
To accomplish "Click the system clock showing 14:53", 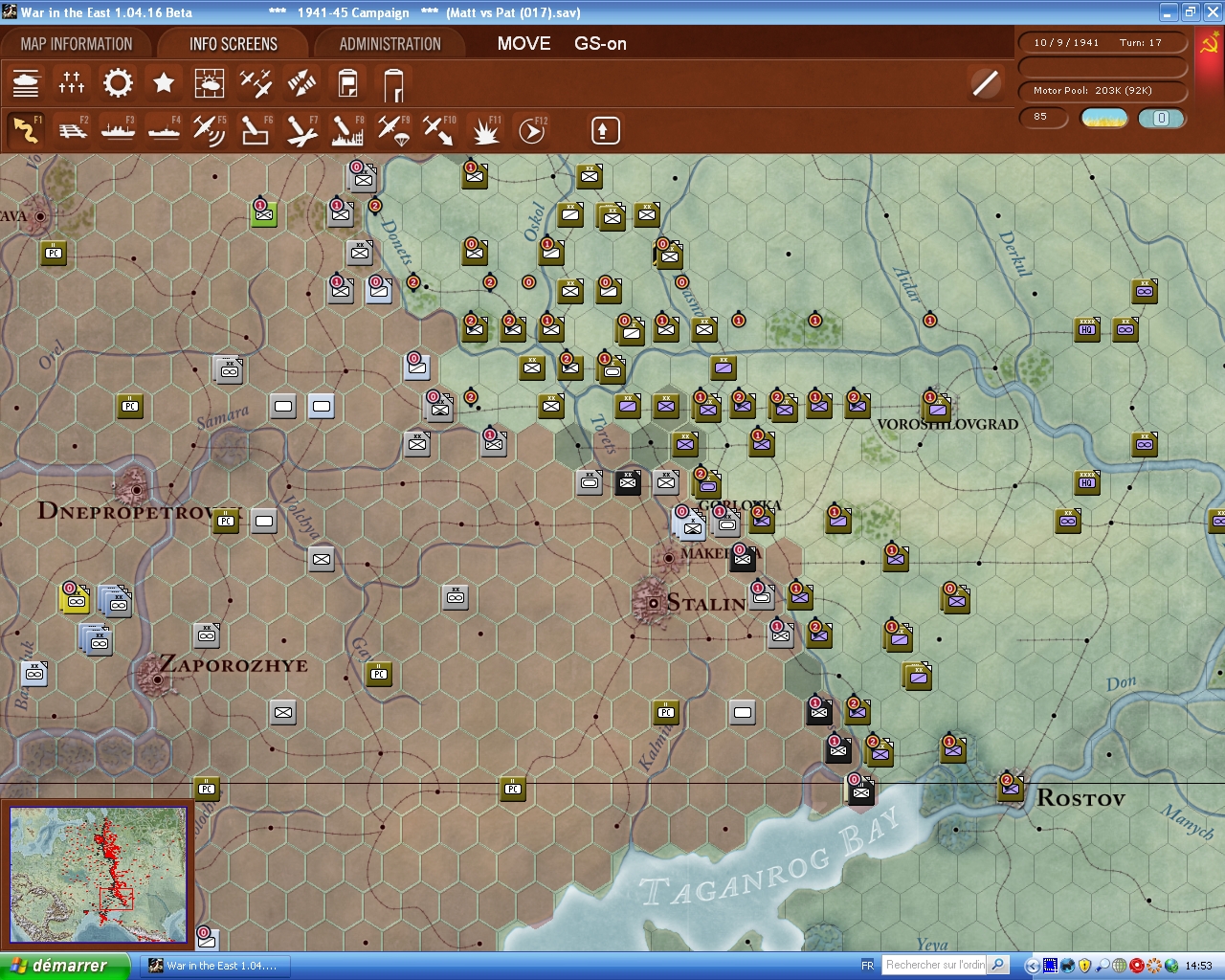I will click(1198, 966).
